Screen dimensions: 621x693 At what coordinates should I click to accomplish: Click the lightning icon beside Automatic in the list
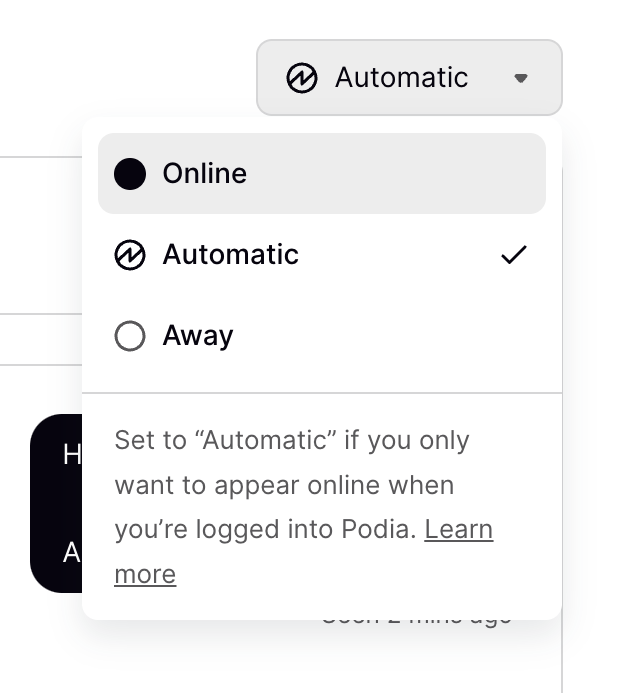point(130,255)
